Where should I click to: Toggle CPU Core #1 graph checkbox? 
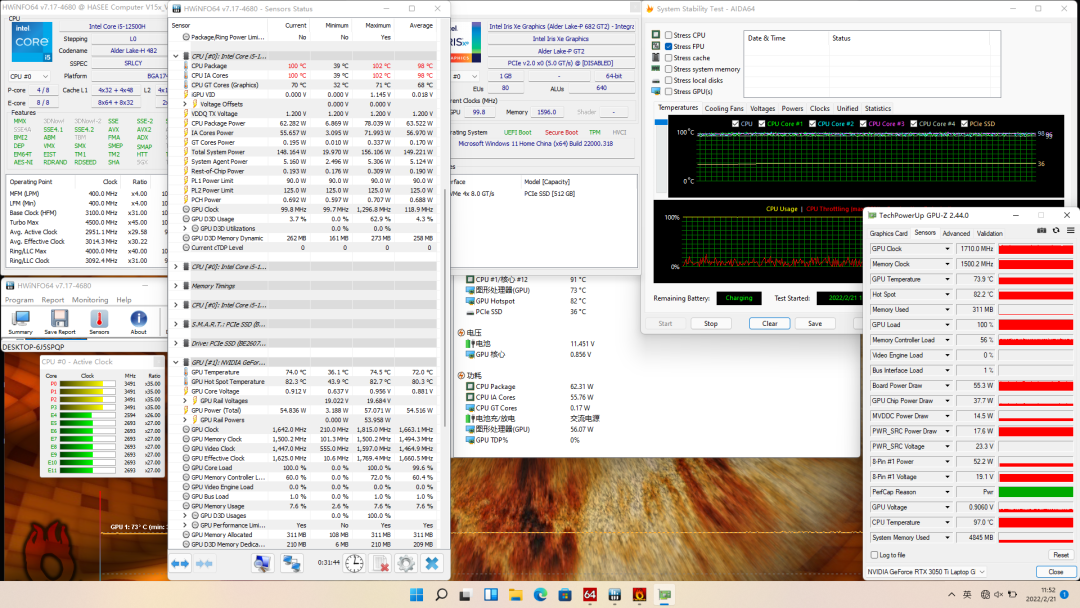click(x=762, y=124)
